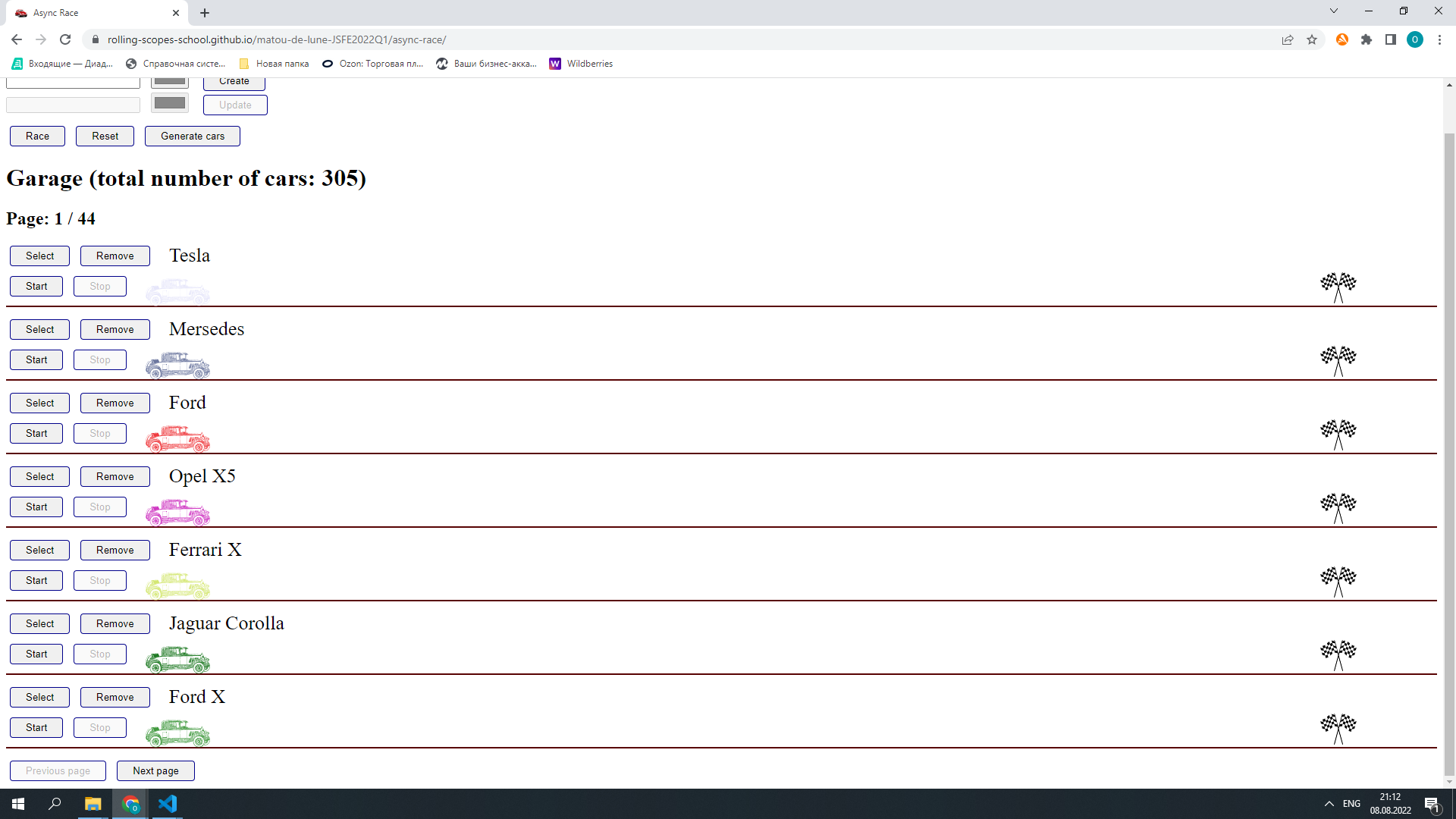Click the finish flag on the Mersedes track
1456x819 pixels.
[x=1338, y=359]
